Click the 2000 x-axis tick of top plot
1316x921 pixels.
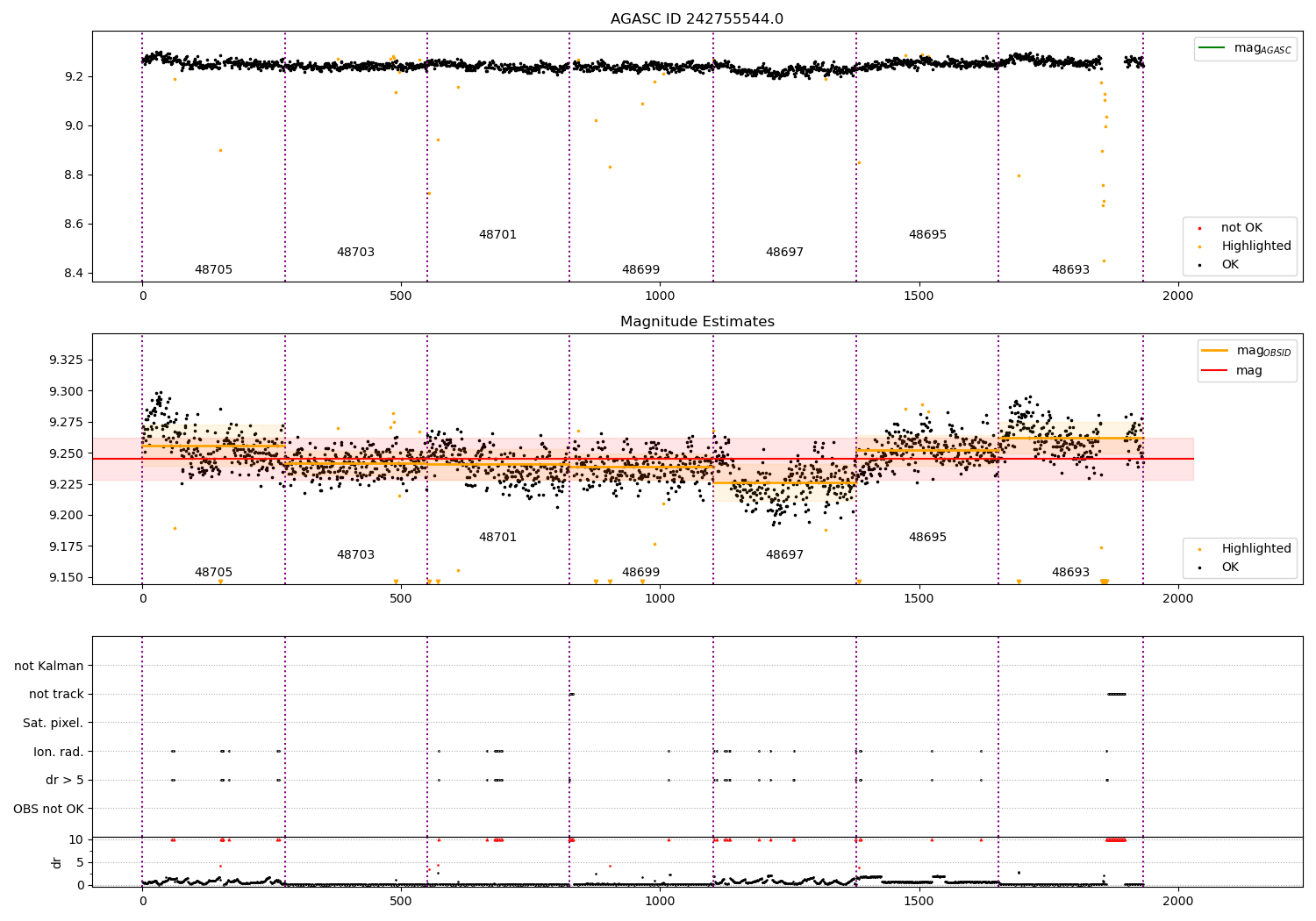1177,296
